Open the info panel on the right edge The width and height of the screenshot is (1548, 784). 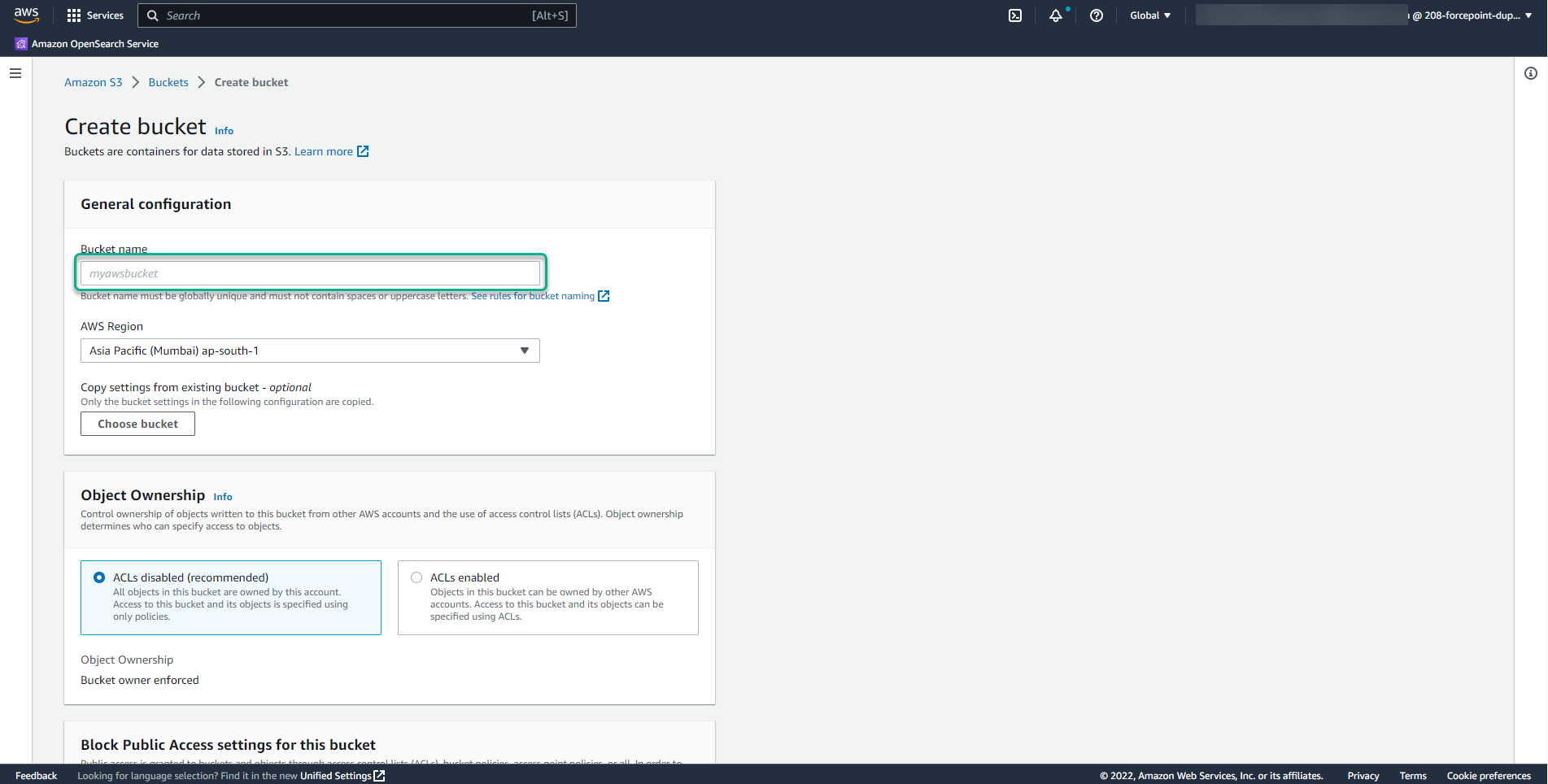(1531, 73)
